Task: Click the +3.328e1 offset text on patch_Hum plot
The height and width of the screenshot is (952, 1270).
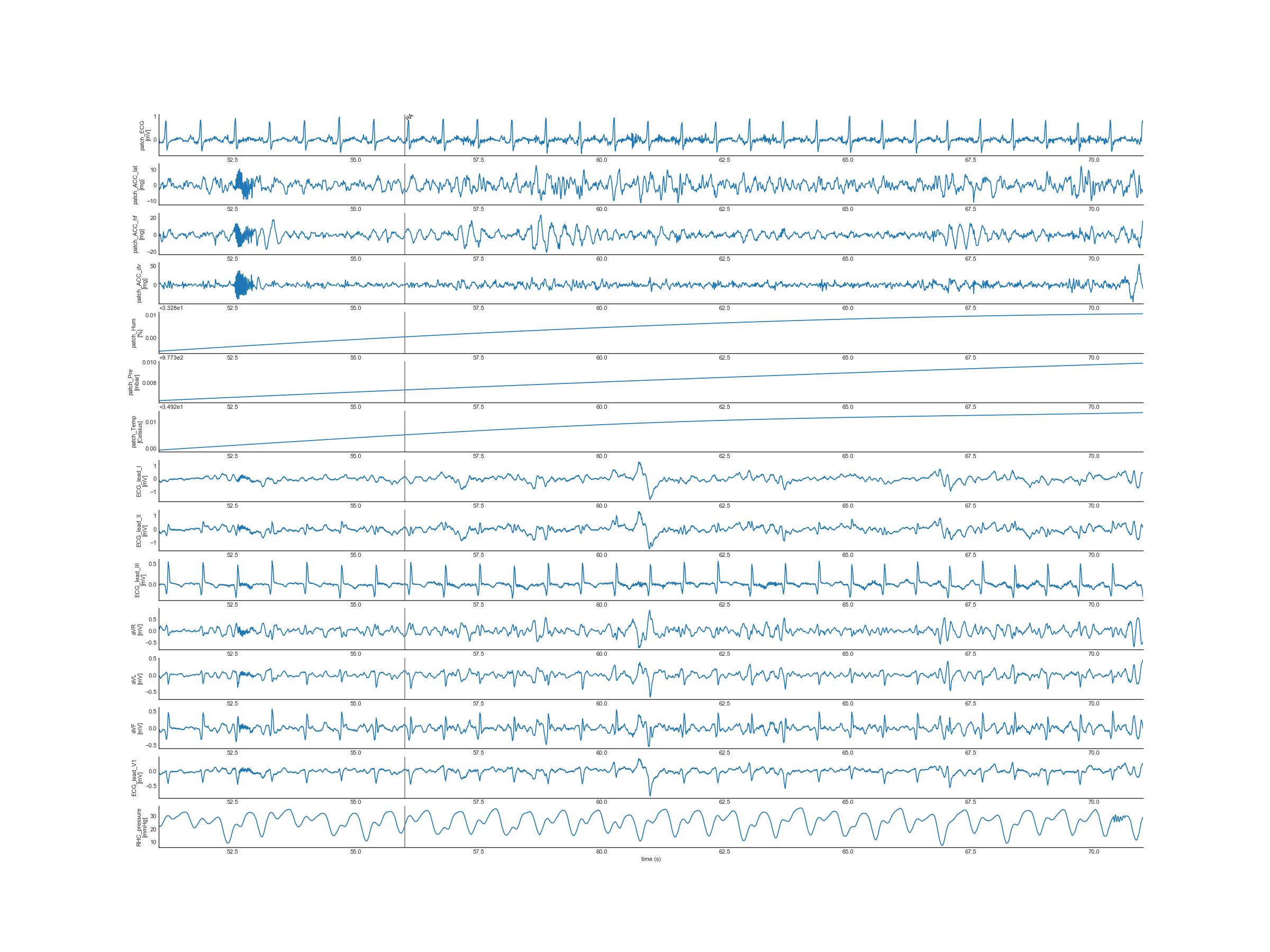Action: 171,308
